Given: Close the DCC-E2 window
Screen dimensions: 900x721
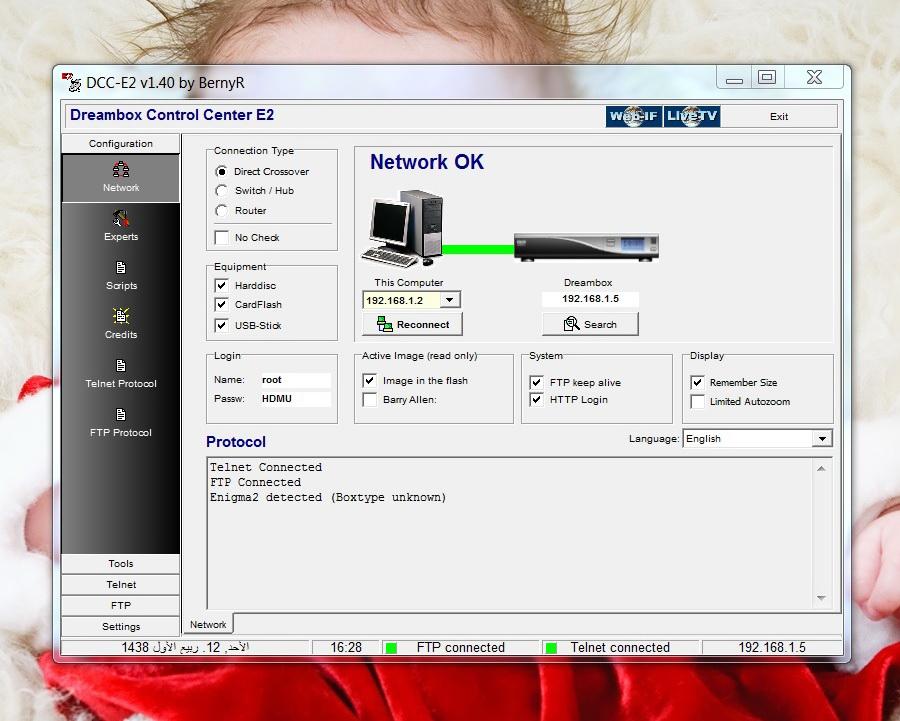Looking at the screenshot, I should tap(814, 78).
